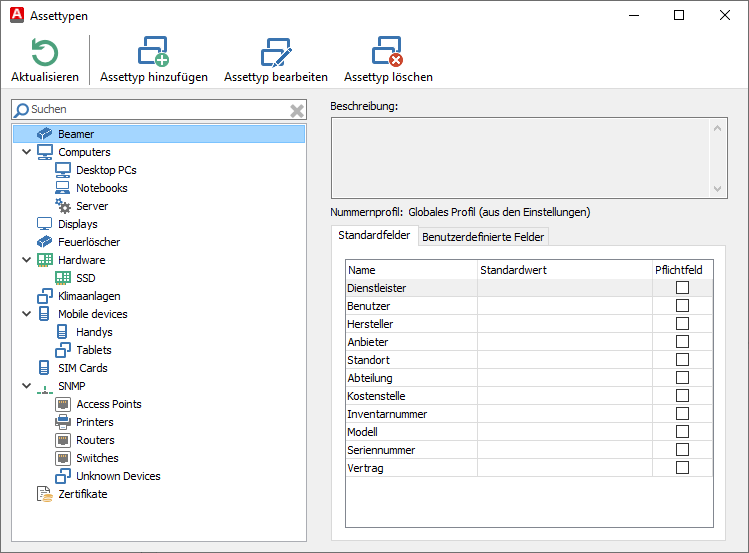Select the Desktop PCs icon
749x553 pixels.
63,170
